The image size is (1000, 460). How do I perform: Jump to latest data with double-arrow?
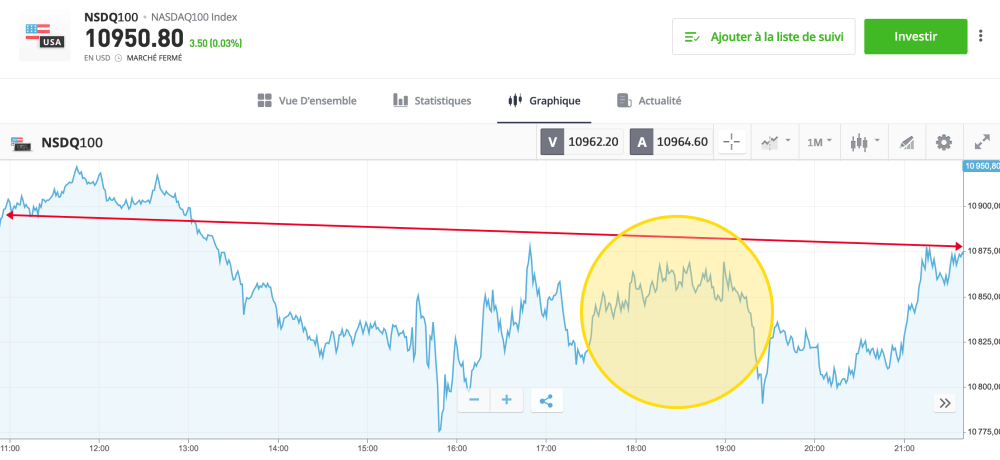click(945, 403)
